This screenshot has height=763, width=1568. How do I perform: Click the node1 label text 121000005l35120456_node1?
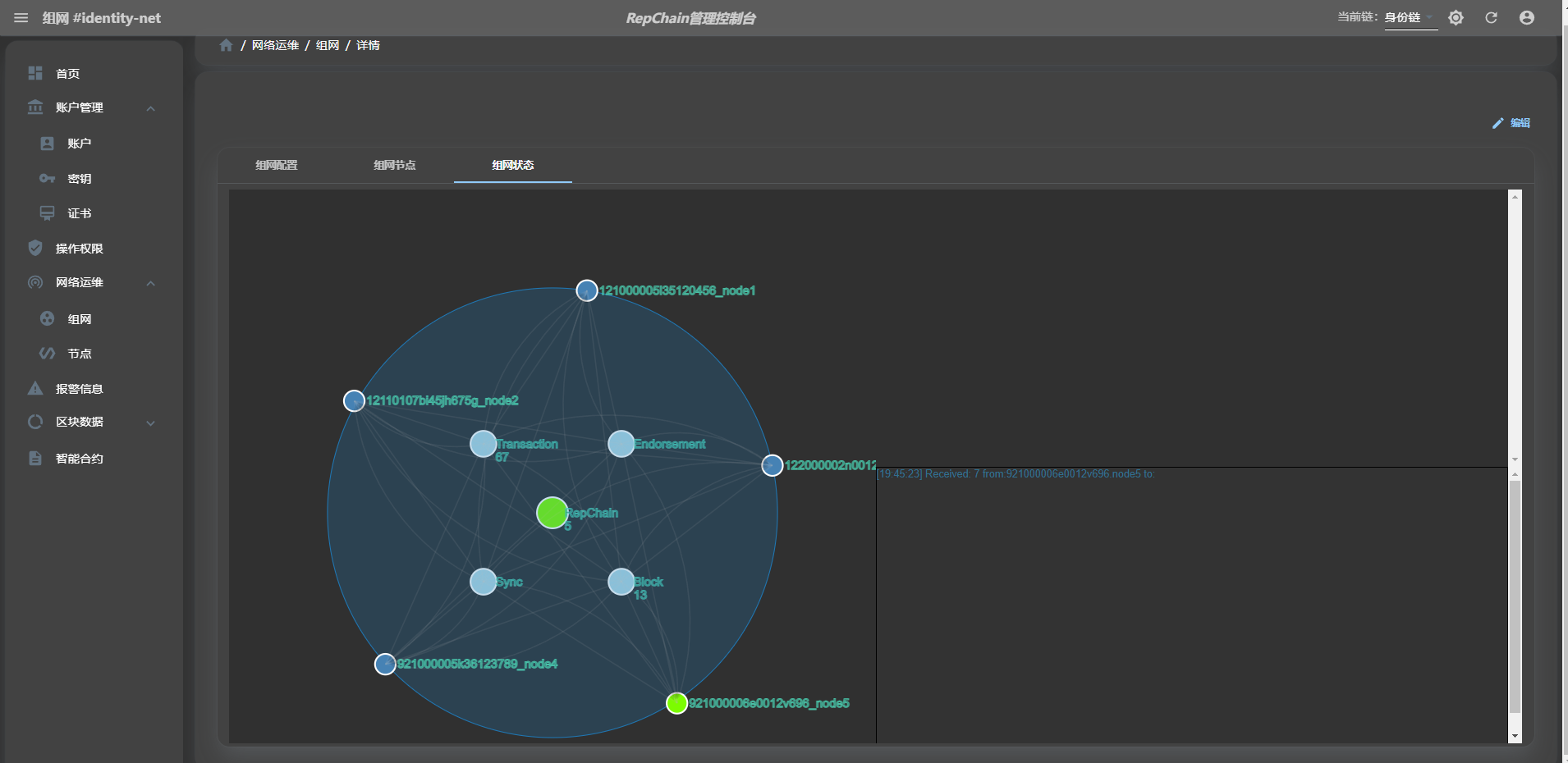(x=677, y=290)
